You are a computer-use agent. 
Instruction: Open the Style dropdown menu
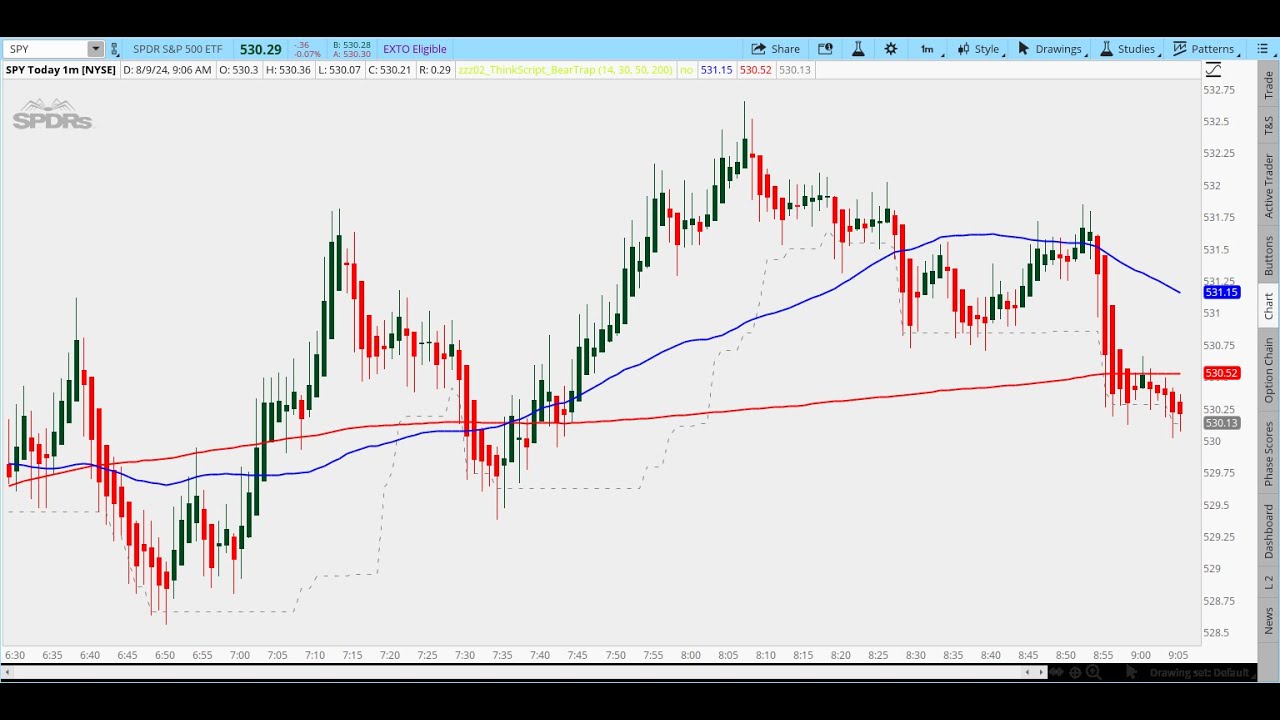tap(980, 48)
